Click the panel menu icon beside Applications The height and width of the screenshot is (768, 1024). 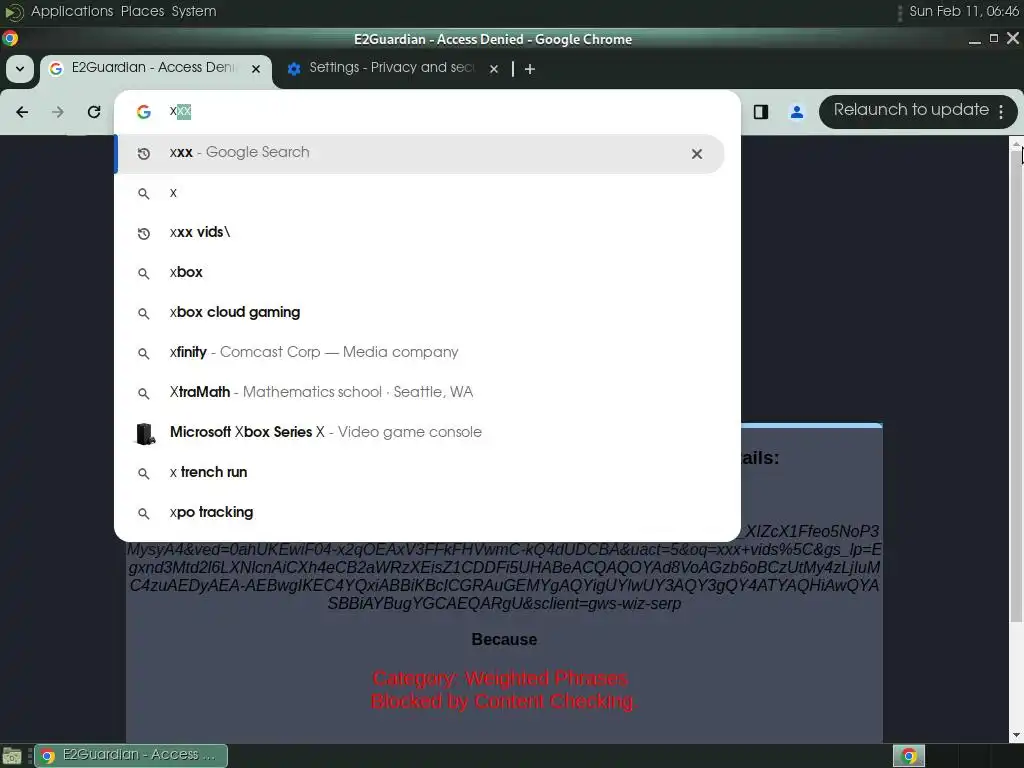pyautogui.click(x=13, y=12)
